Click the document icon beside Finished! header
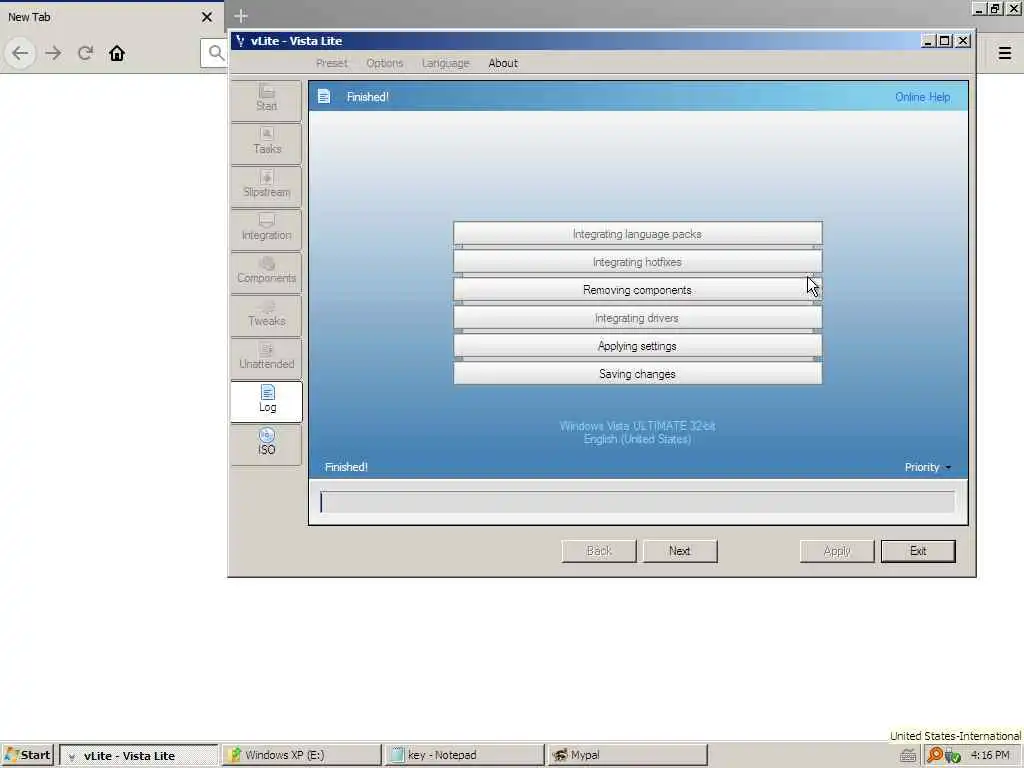1024x768 pixels. pos(324,97)
